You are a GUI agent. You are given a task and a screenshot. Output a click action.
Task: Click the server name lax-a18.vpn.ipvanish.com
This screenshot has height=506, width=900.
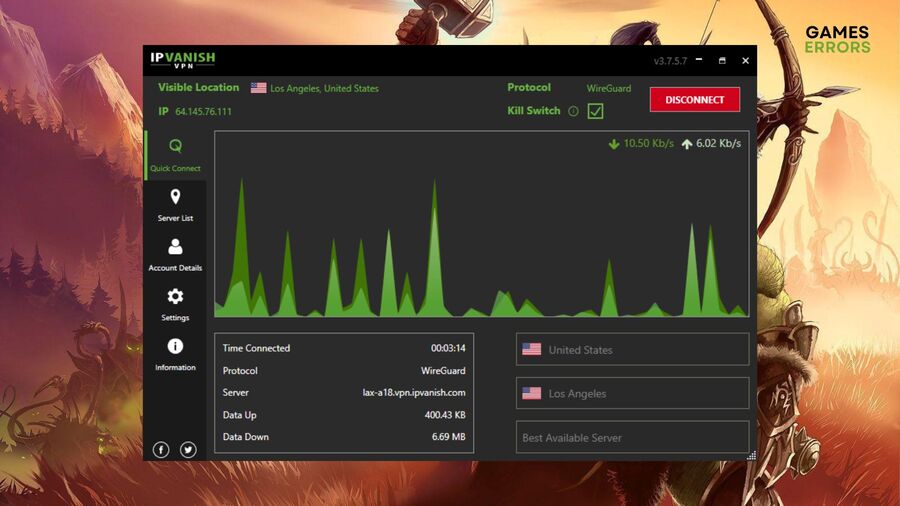pyautogui.click(x=414, y=392)
